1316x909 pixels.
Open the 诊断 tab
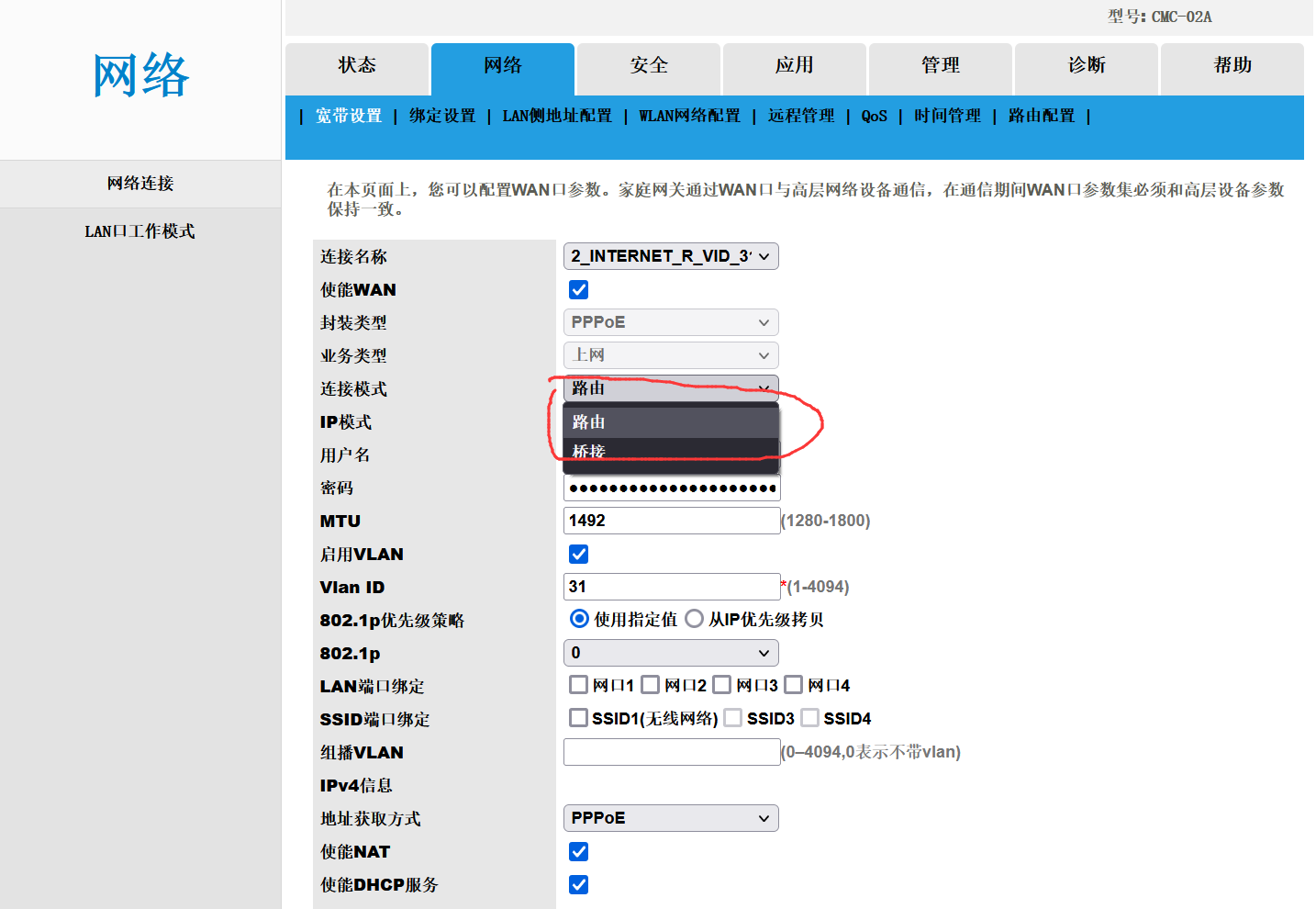[1086, 65]
